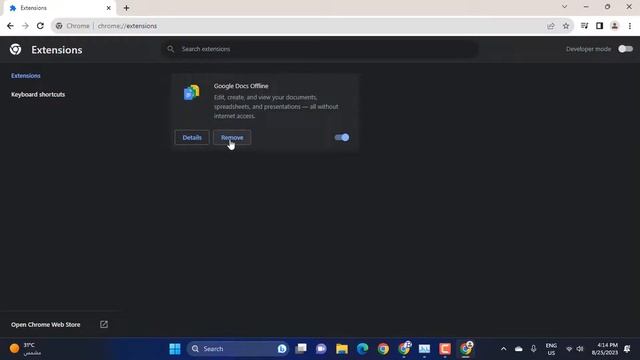Expand hidden system tray icons
The image size is (640, 360).
pyautogui.click(x=504, y=349)
